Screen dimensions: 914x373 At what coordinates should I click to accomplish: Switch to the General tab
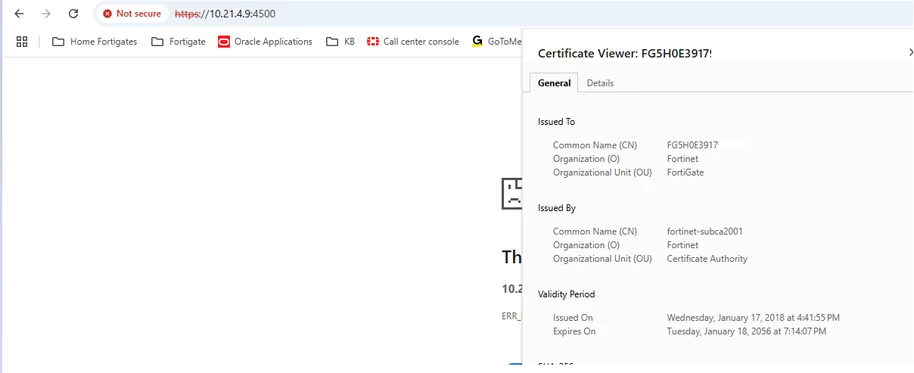tap(554, 83)
